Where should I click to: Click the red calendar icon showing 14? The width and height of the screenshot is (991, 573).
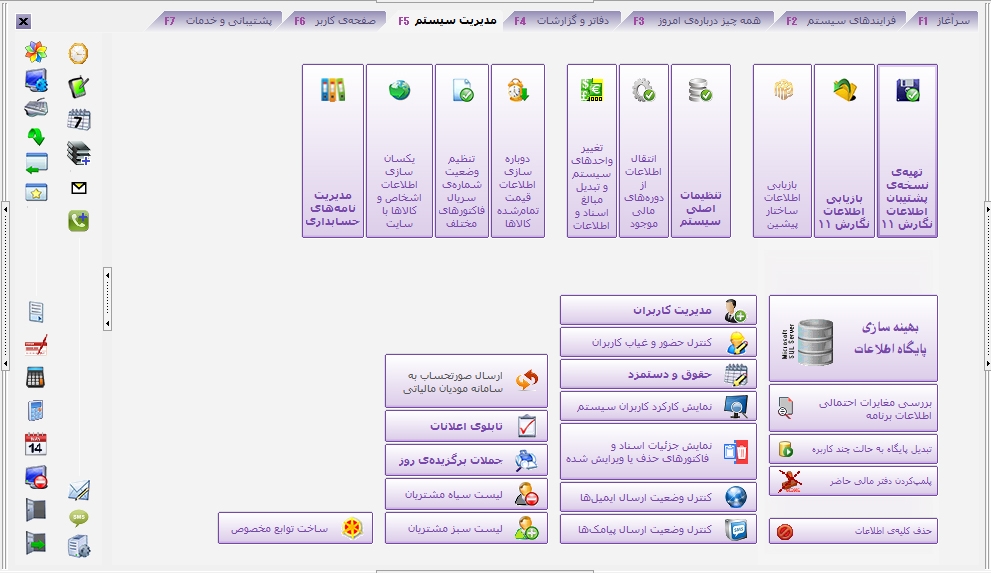point(35,444)
